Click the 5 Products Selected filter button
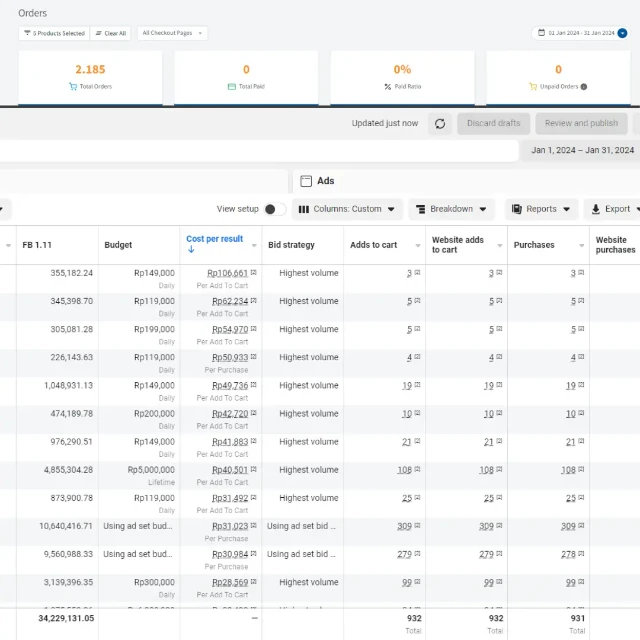The image size is (640, 640). tap(54, 33)
